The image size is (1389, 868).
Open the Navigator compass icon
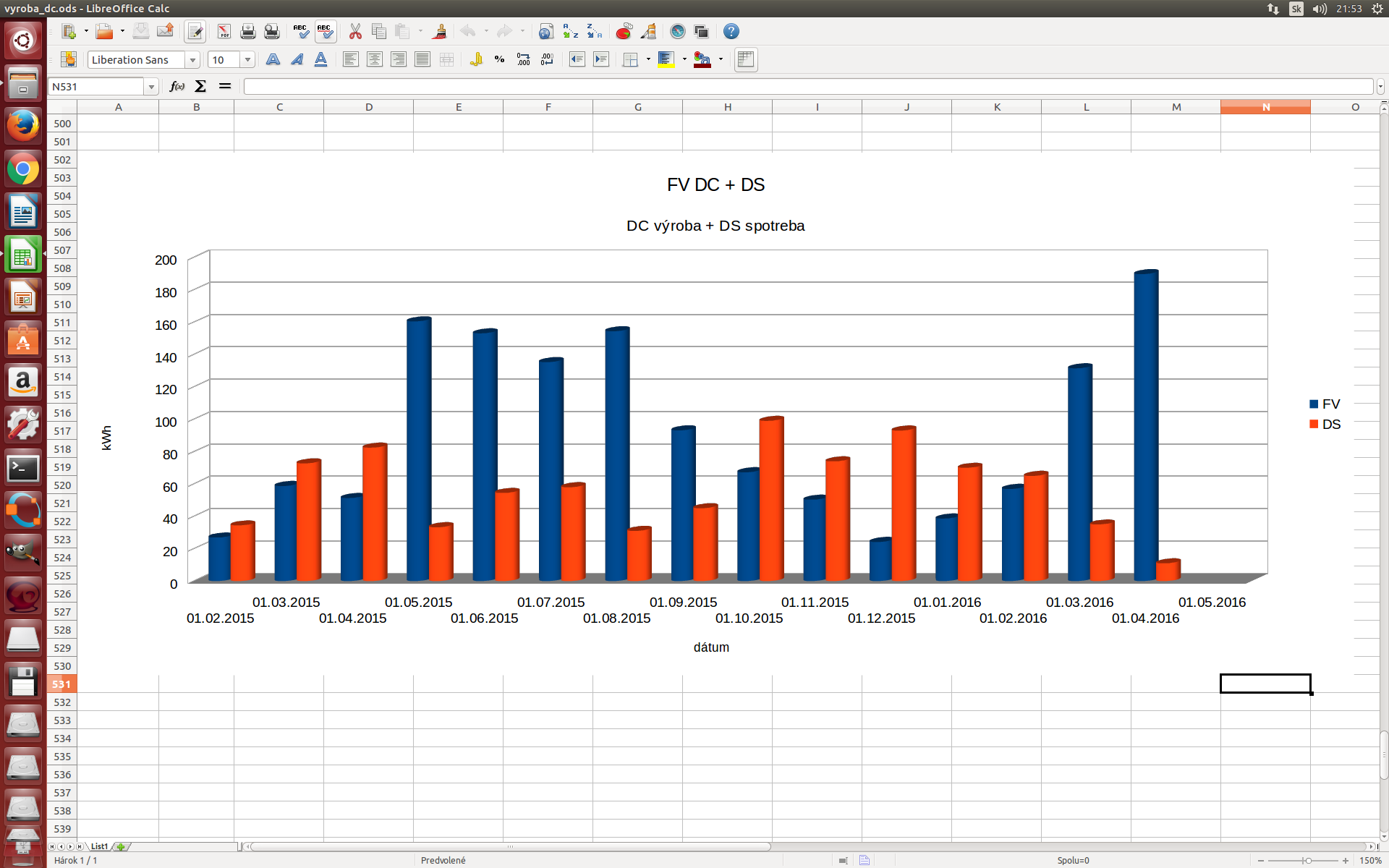point(677,31)
